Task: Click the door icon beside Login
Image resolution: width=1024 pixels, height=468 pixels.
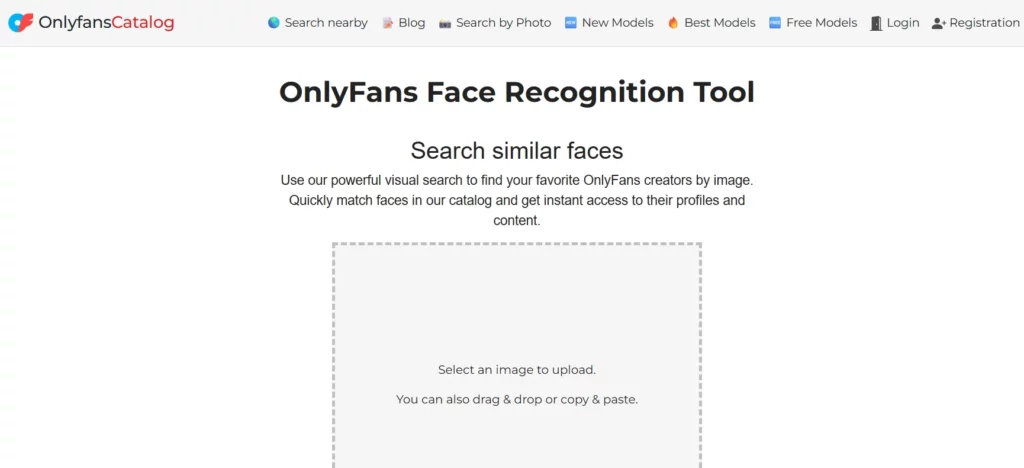Action: click(x=876, y=23)
